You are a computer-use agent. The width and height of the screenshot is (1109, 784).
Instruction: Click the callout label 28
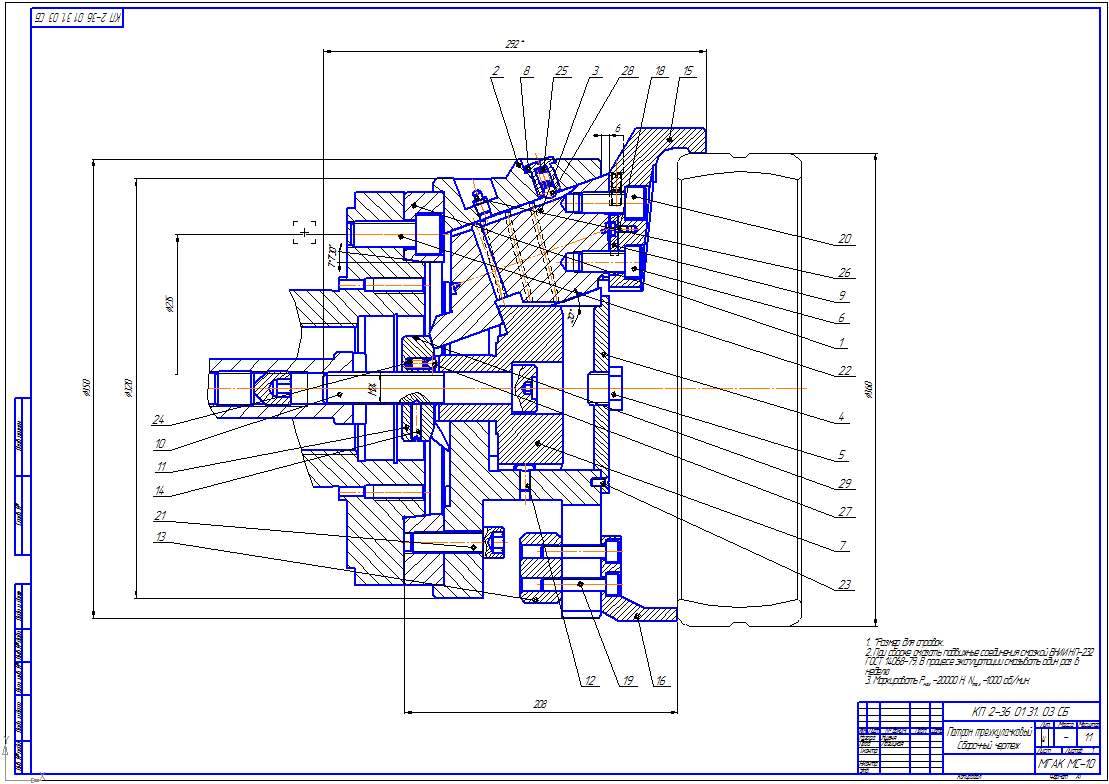coord(627,71)
